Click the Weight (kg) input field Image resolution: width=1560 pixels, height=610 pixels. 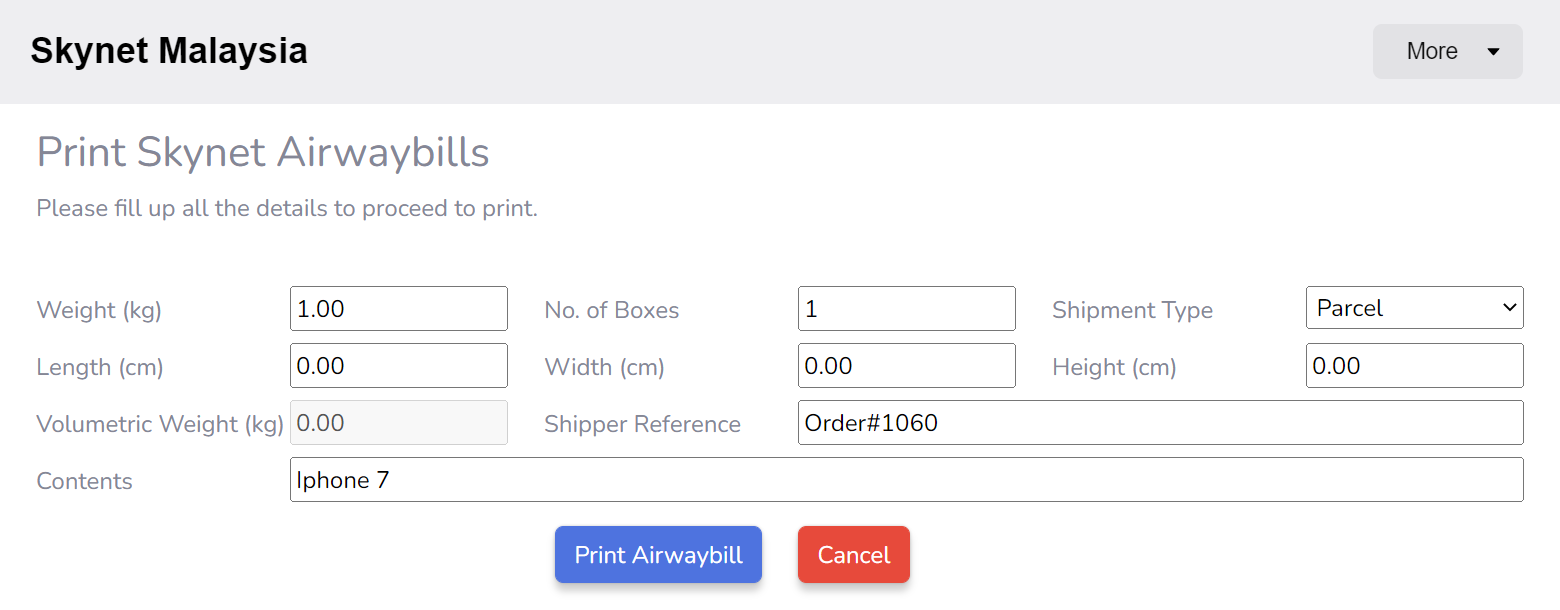398,309
